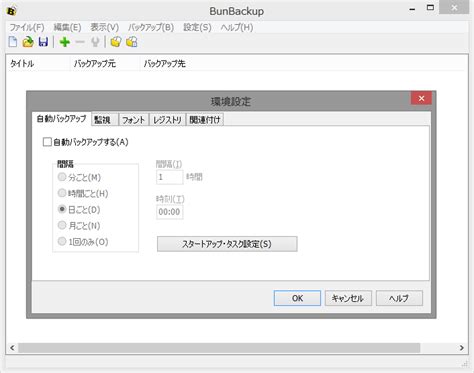Open the 表示(V) menu
474x373 pixels.
[x=105, y=27]
